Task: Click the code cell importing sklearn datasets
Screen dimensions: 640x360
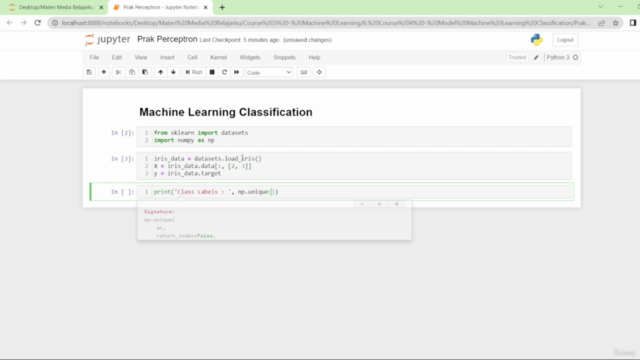Action: coord(354,136)
